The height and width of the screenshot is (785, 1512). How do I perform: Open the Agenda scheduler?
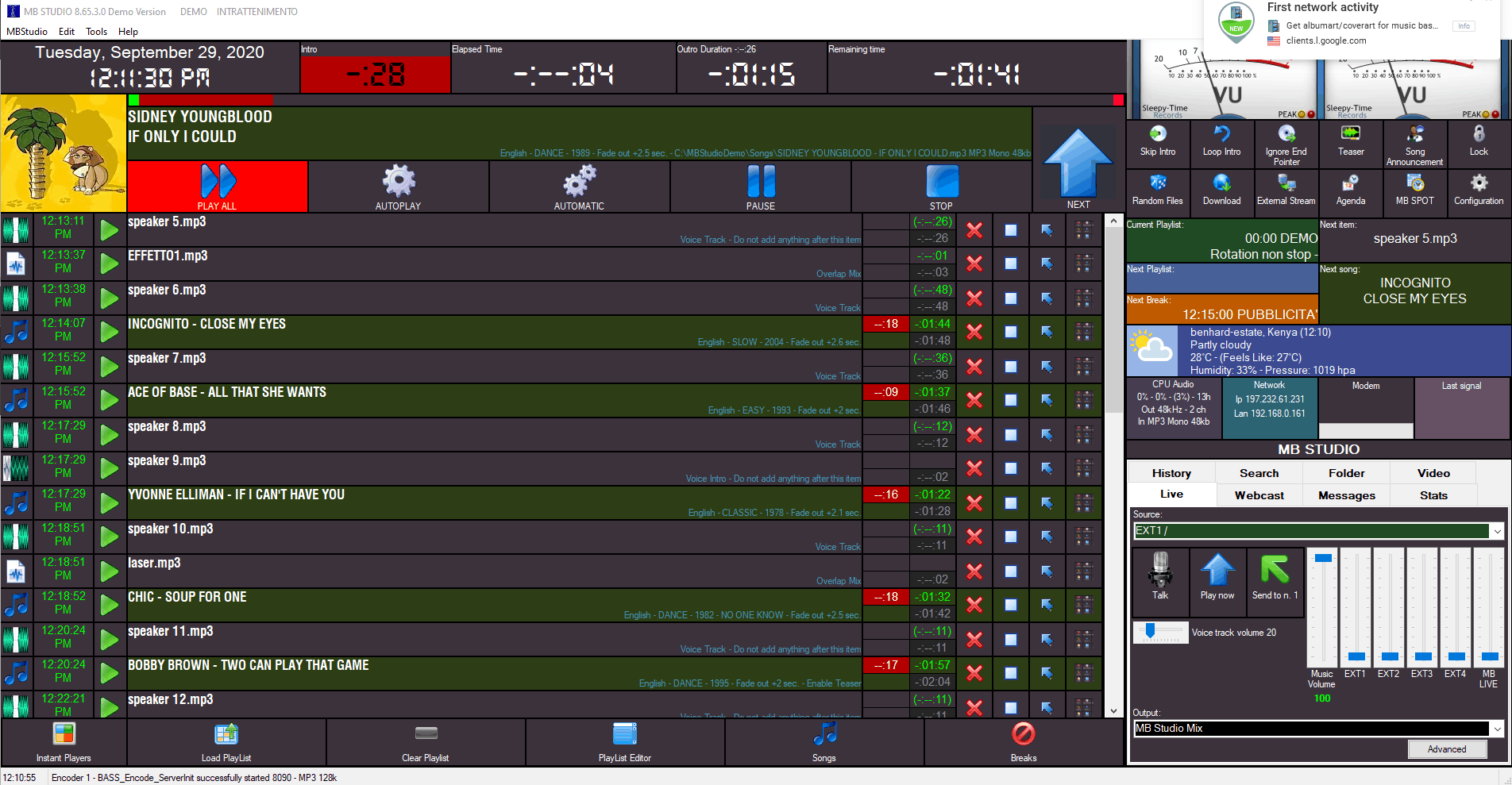(1350, 184)
